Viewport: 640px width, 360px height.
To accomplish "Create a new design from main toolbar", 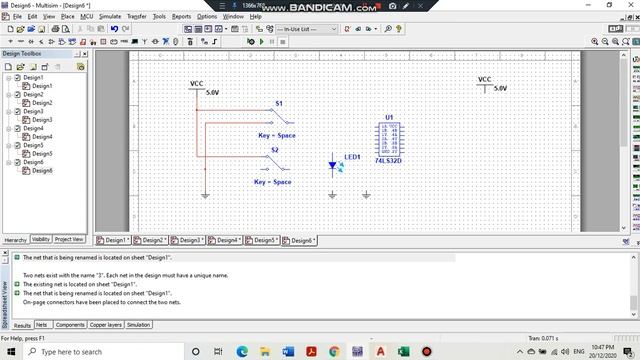I will [11, 29].
